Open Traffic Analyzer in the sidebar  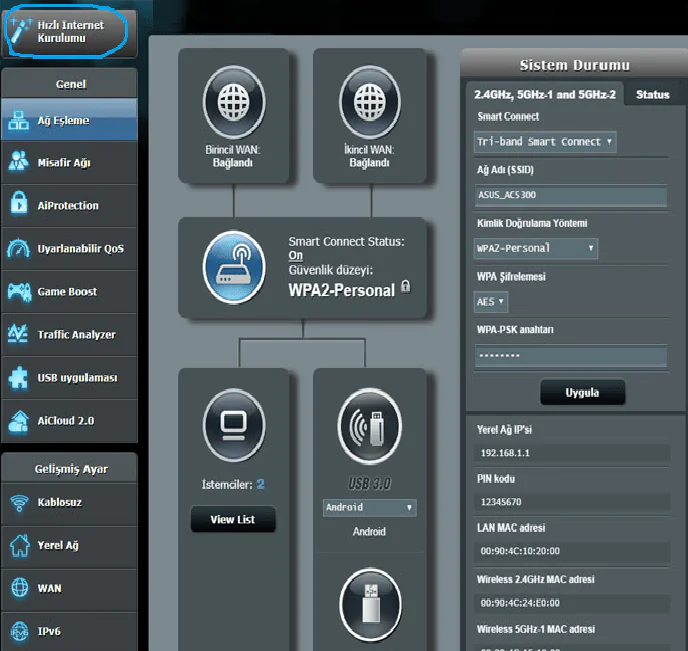[69, 334]
